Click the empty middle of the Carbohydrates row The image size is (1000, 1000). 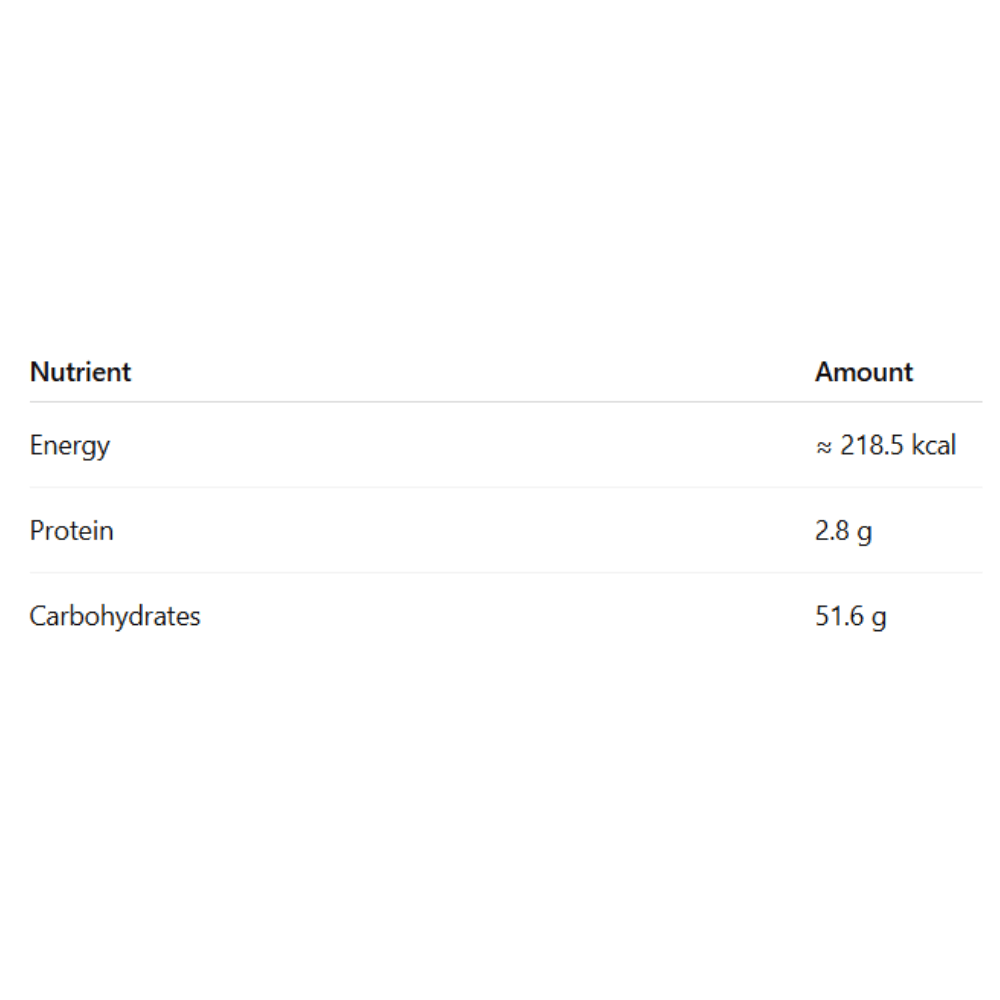click(500, 615)
